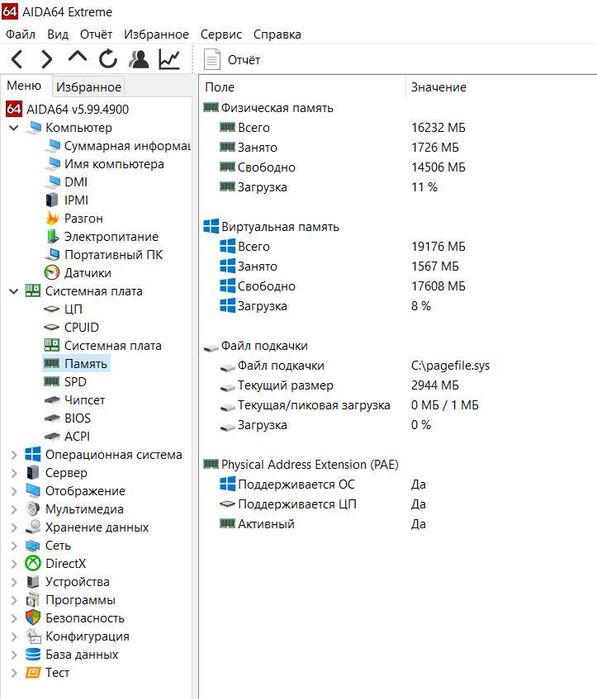The image size is (597, 699).
Task: Click the Сеть network icon
Action: 33,546
